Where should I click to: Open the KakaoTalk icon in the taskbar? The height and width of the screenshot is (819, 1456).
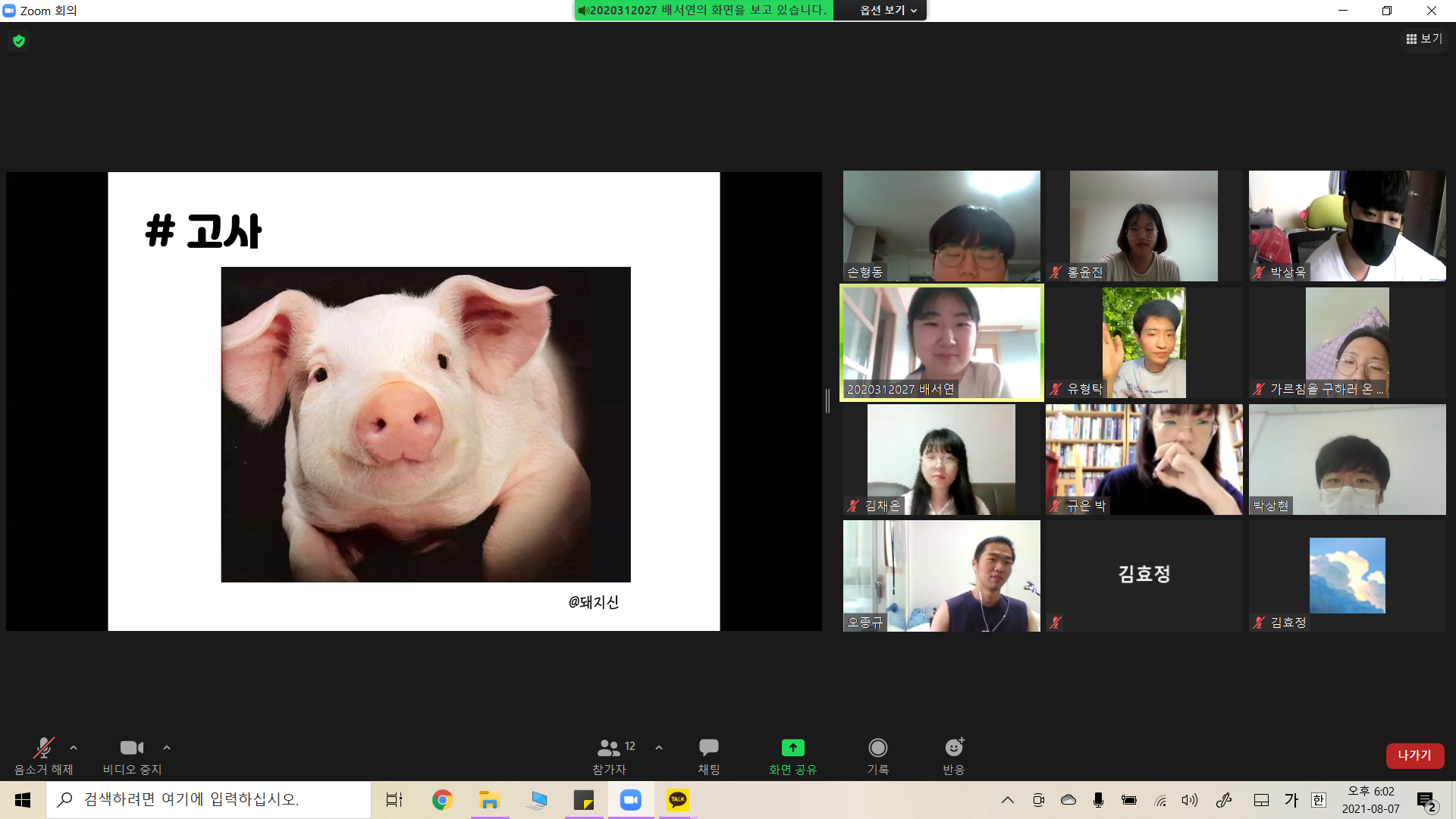(x=677, y=800)
